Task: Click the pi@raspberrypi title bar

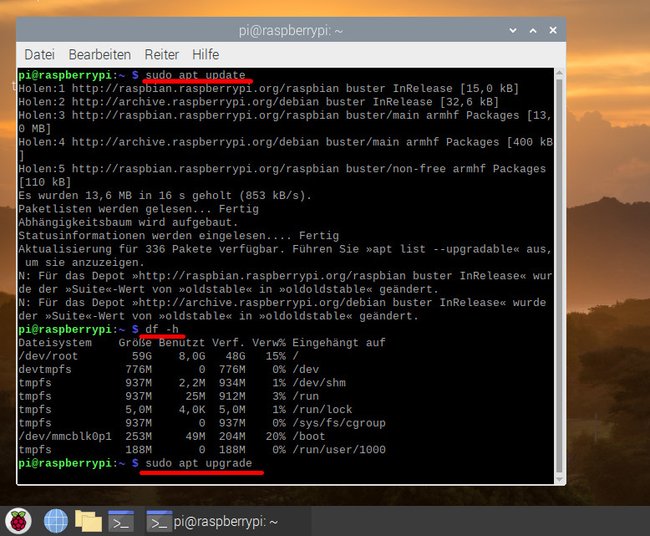Action: (291, 30)
